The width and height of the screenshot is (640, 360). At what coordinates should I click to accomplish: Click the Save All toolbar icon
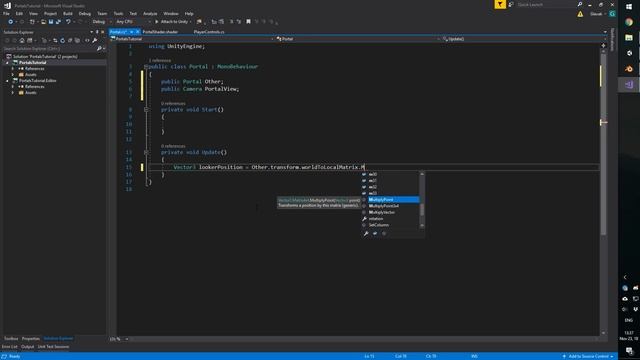[x=58, y=22]
